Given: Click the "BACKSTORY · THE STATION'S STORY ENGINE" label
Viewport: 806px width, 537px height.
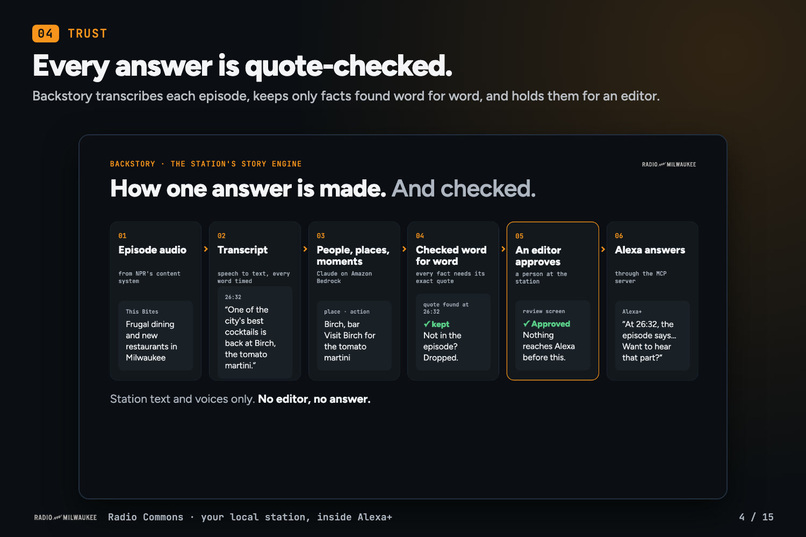Looking at the screenshot, I should click(206, 164).
